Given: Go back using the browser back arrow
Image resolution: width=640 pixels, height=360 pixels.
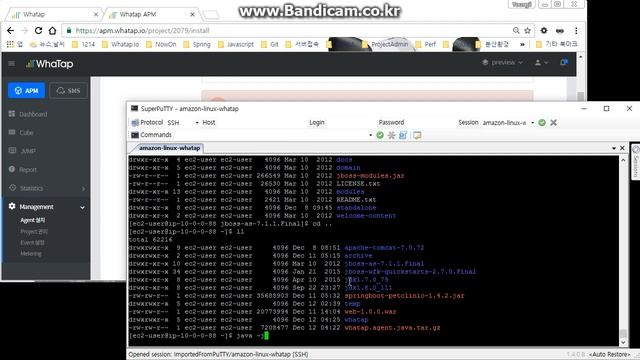Looking at the screenshot, I should (x=11, y=31).
